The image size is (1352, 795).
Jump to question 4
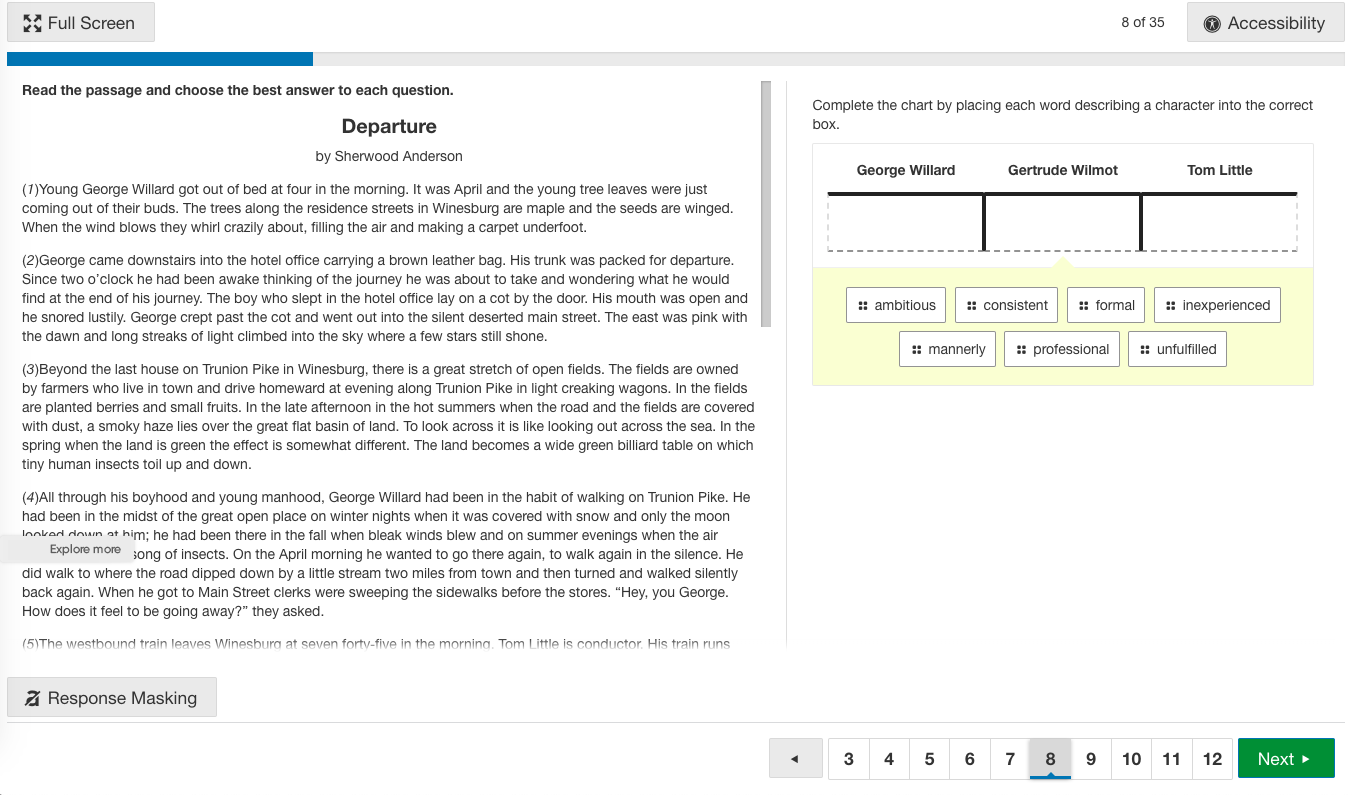tap(889, 759)
